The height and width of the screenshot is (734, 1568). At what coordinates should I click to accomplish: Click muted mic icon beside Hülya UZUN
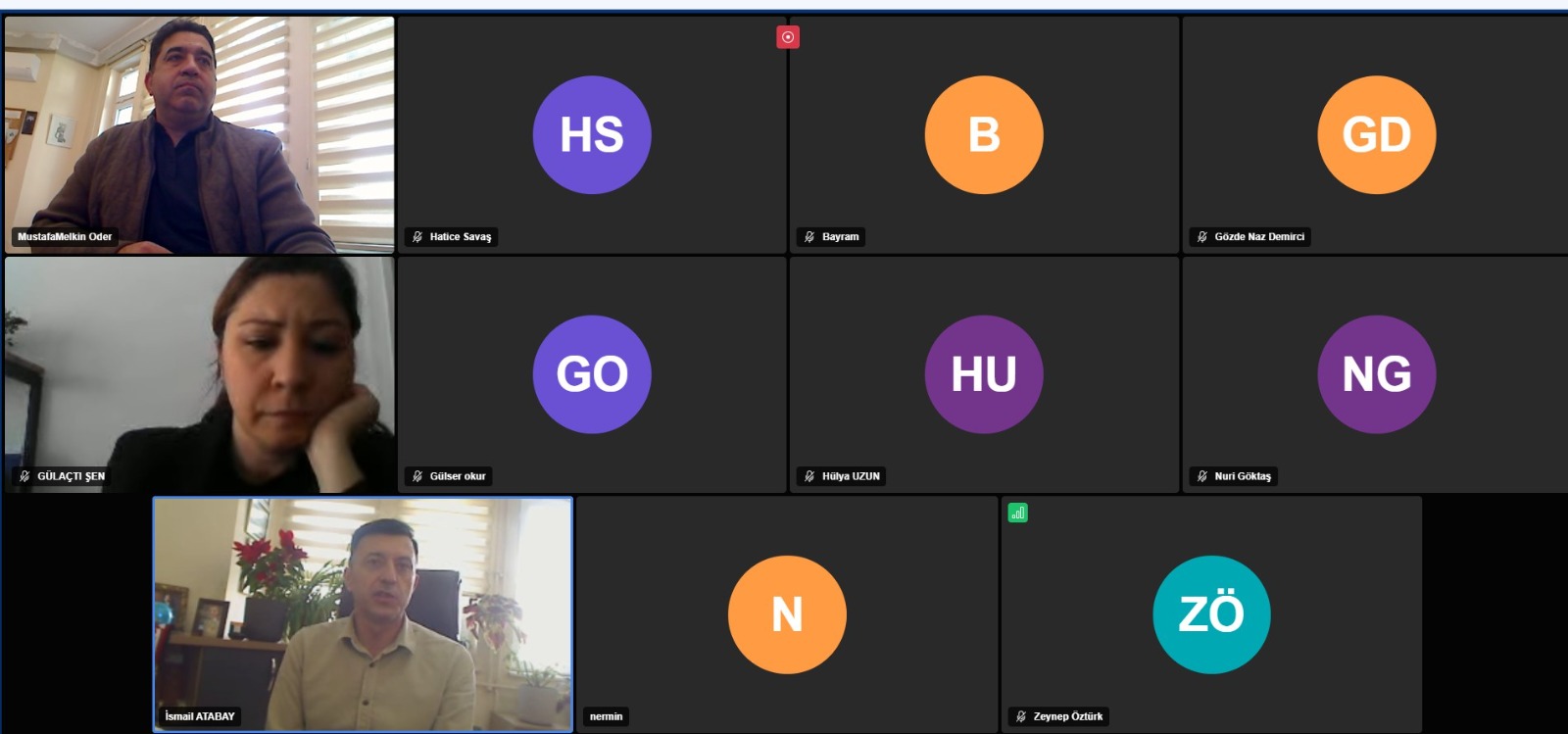coord(809,476)
